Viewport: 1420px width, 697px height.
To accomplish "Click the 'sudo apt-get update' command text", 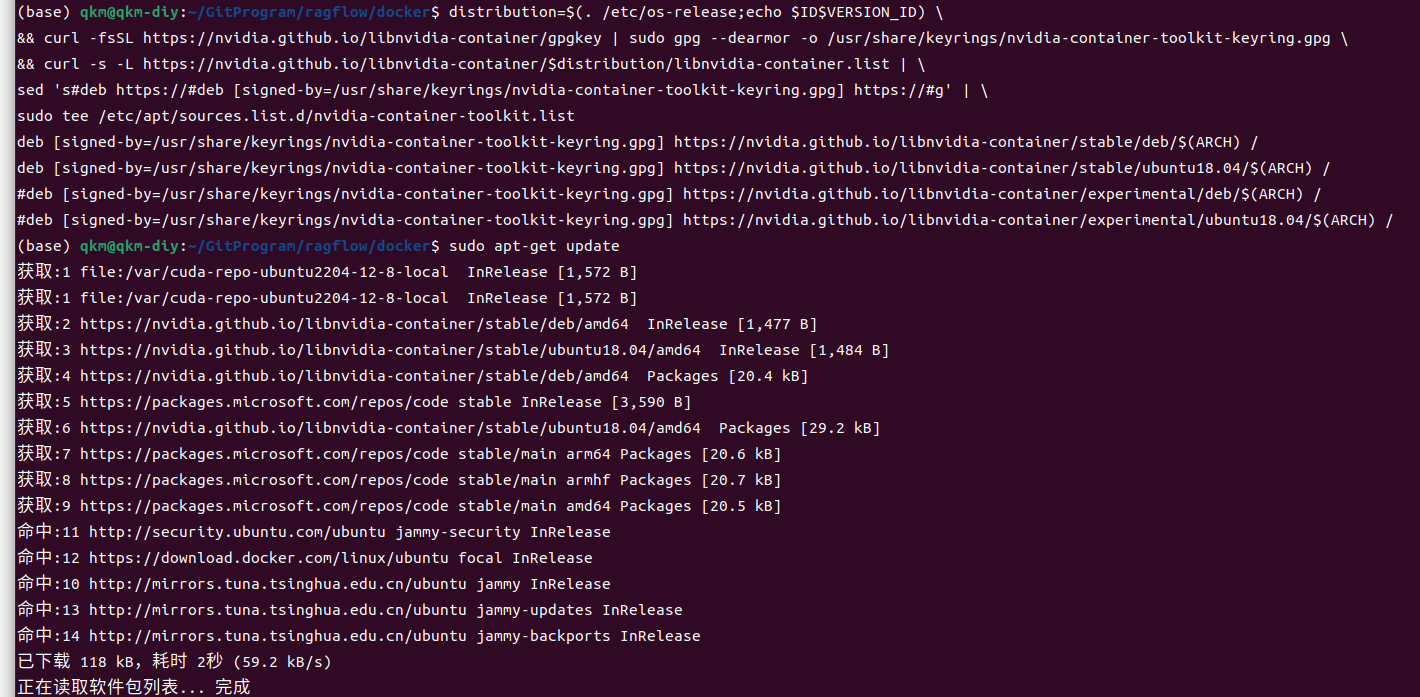I will point(534,246).
